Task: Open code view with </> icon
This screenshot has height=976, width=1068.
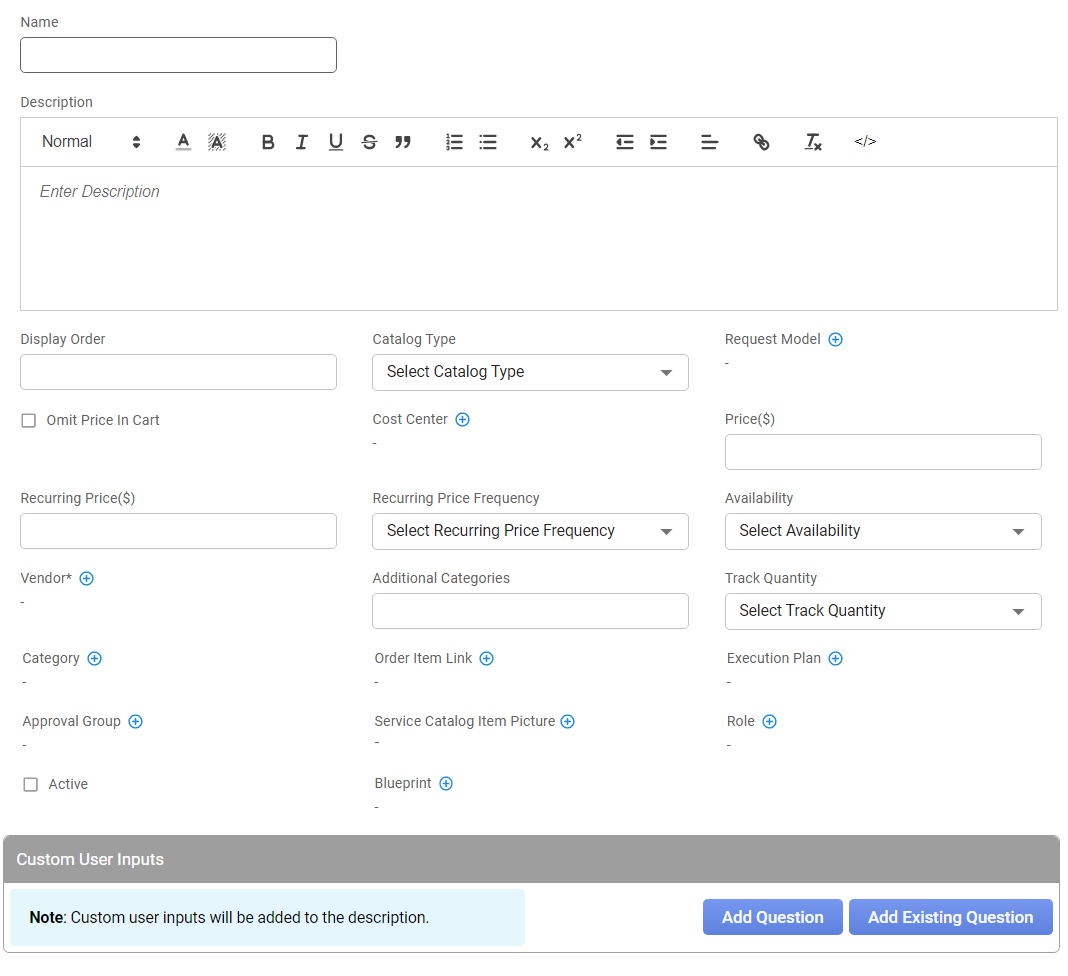Action: tap(865, 142)
